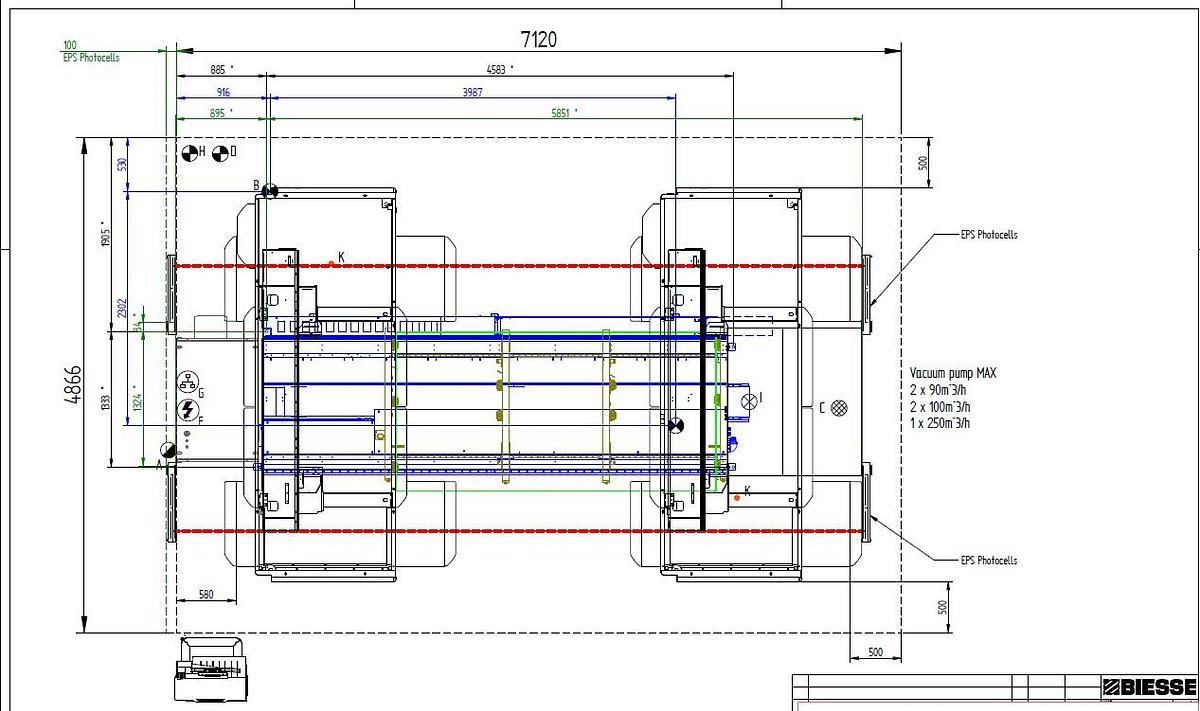Click the lower right EPS Photocells label
The width and height of the screenshot is (1200, 711).
[x=988, y=560]
